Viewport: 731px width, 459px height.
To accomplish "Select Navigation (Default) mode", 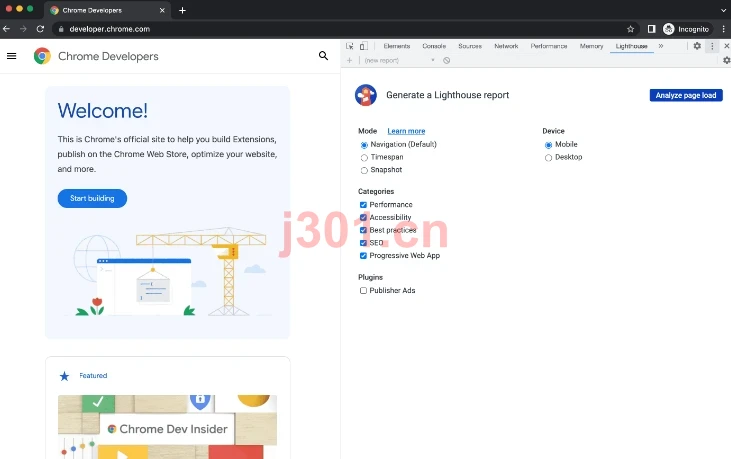I will click(x=364, y=145).
